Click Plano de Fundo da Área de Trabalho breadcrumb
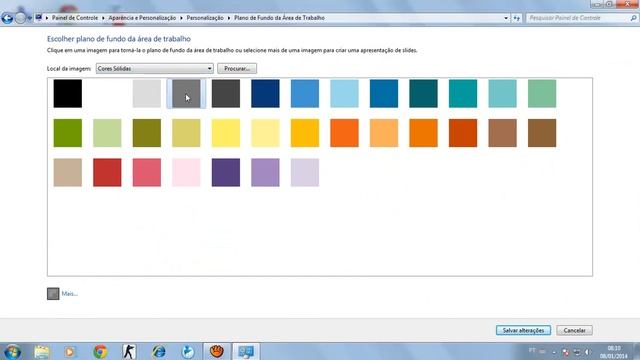This screenshot has height=360, width=640. click(x=279, y=18)
